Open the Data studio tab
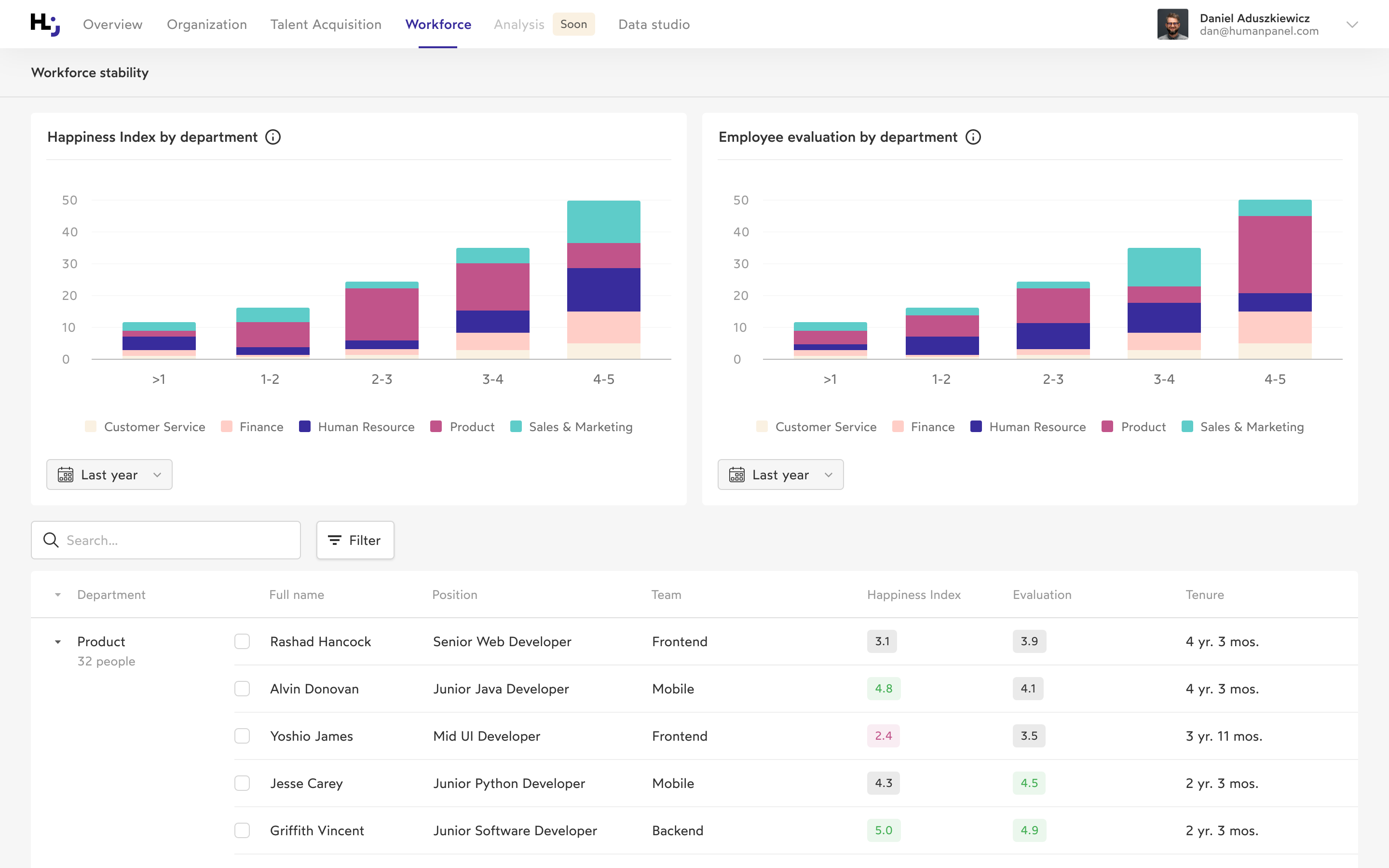Viewport: 1389px width, 868px height. click(x=654, y=24)
